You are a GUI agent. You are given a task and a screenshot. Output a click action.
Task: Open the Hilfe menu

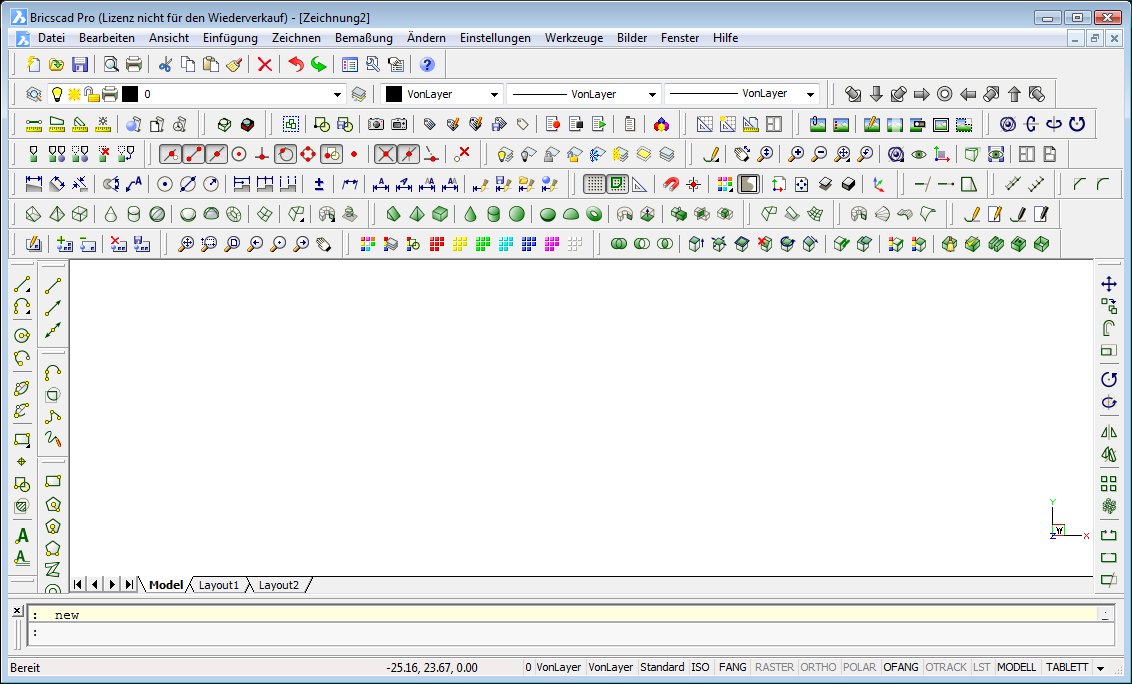click(x=726, y=38)
